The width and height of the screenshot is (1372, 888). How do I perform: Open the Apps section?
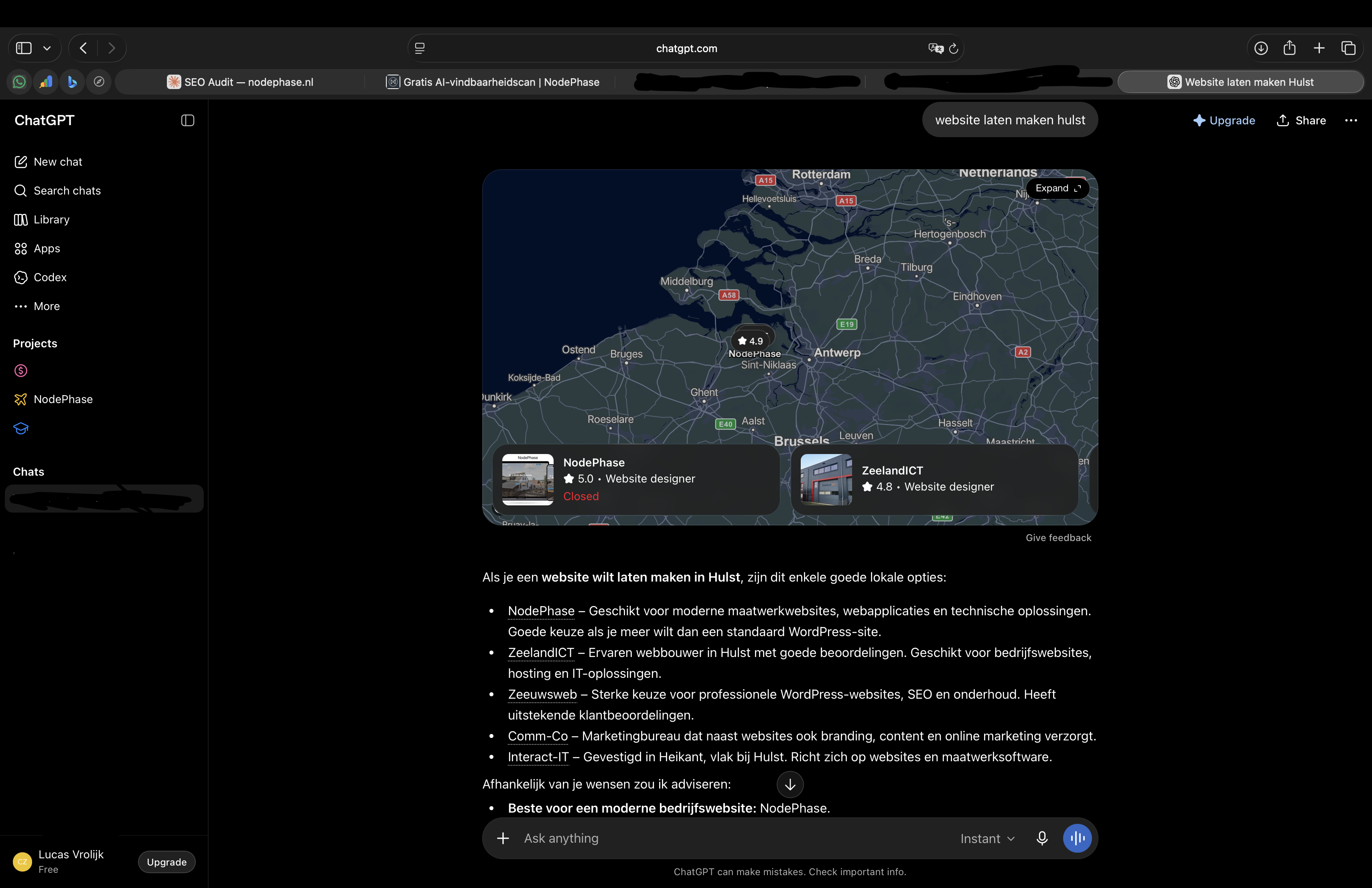tap(37, 248)
